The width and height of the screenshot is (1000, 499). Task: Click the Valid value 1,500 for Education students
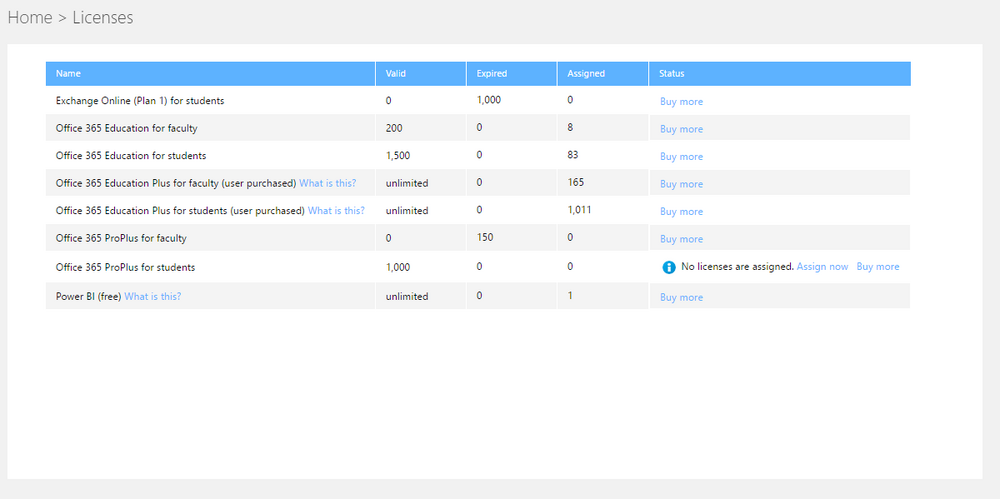[x=398, y=156]
